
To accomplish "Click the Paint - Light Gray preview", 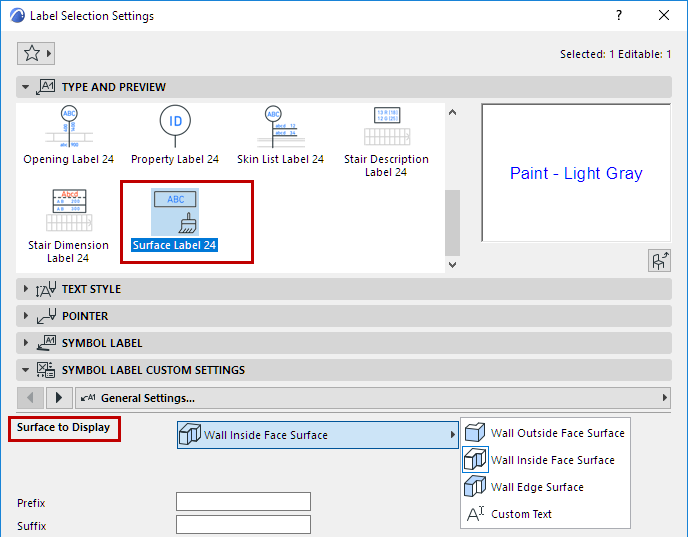I will click(x=576, y=173).
